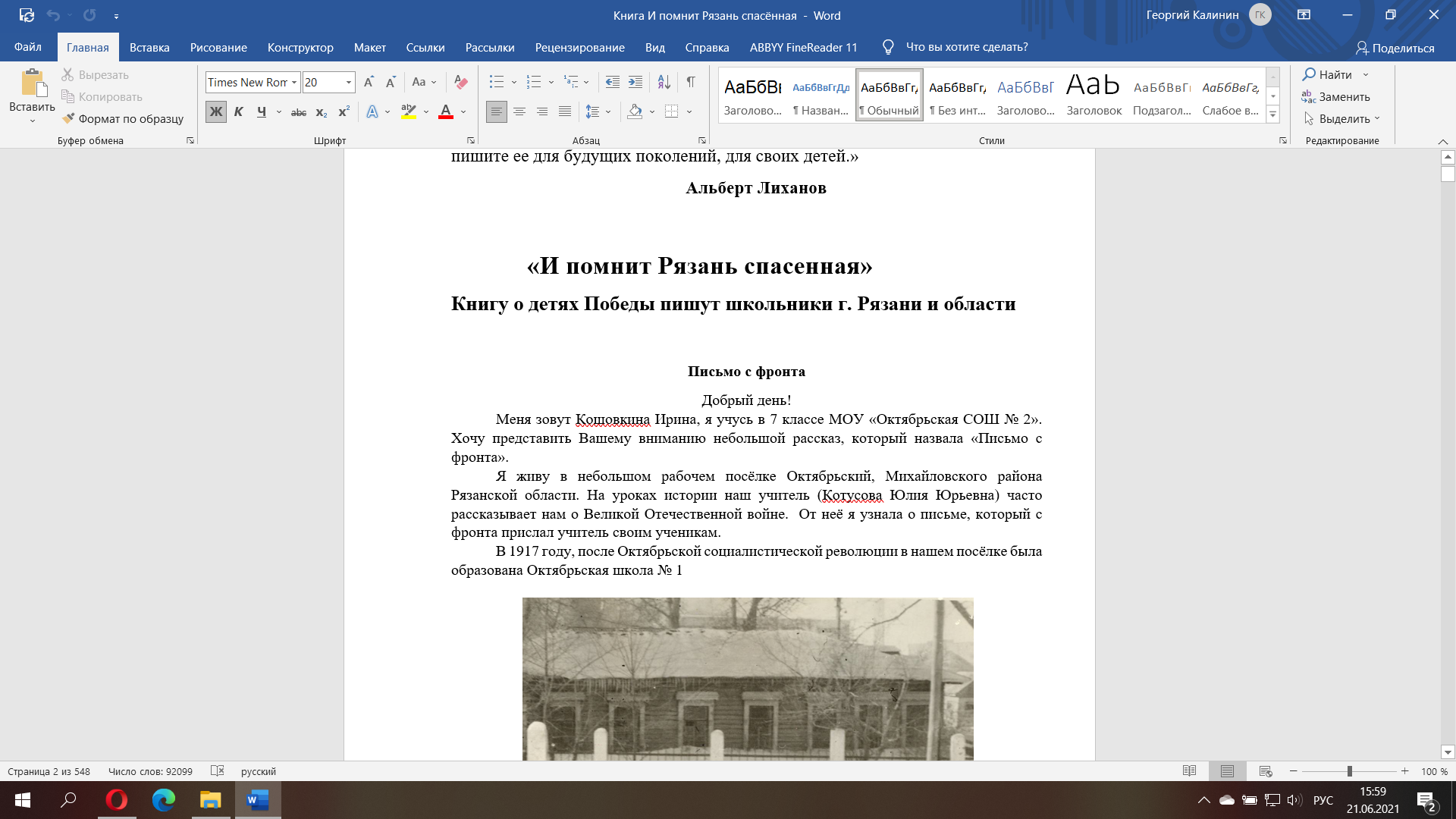Open the ribbon display options
This screenshot has height=819, width=1456.
tap(1304, 15)
